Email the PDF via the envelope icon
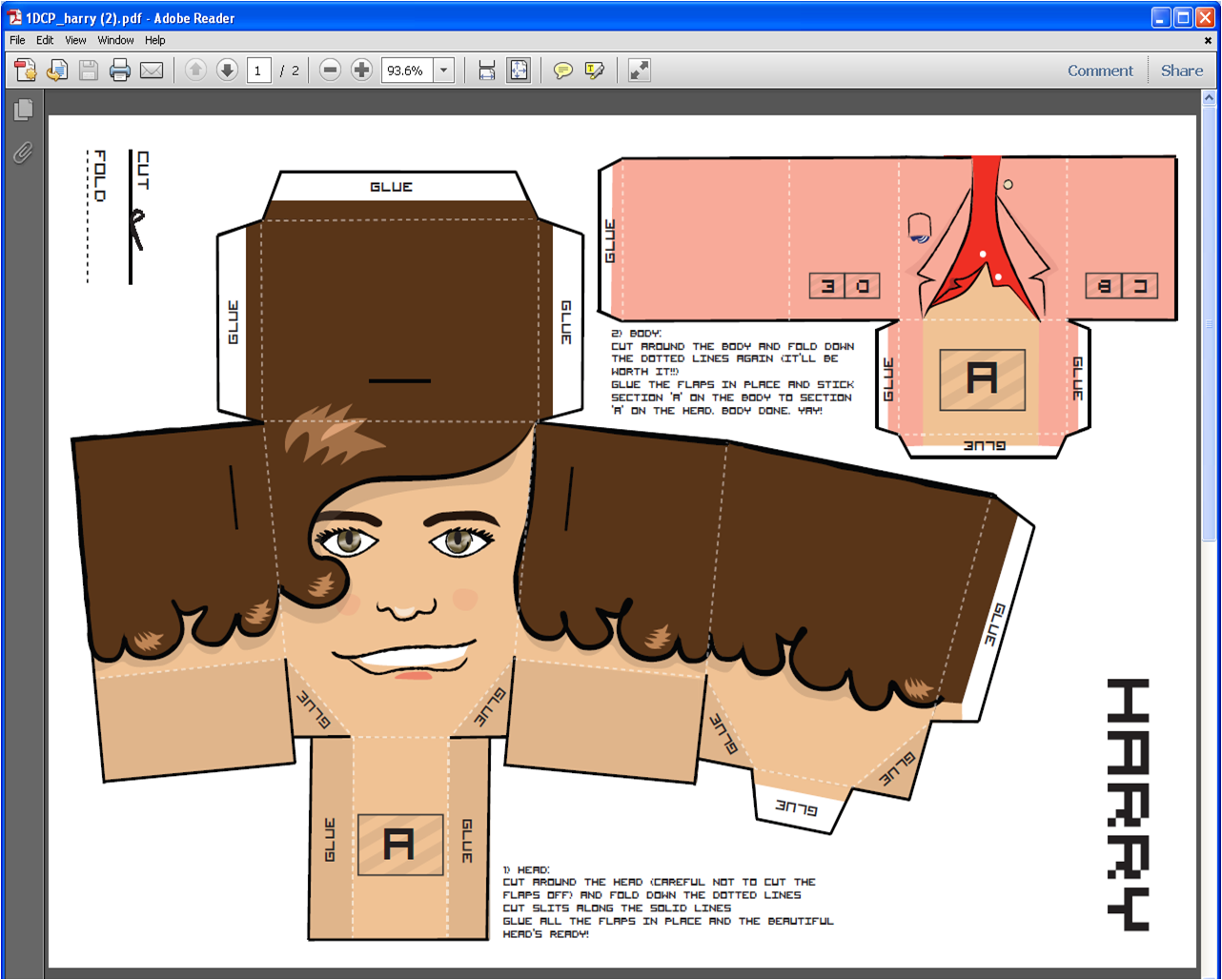Viewport: 1222px width, 980px height. (152, 70)
